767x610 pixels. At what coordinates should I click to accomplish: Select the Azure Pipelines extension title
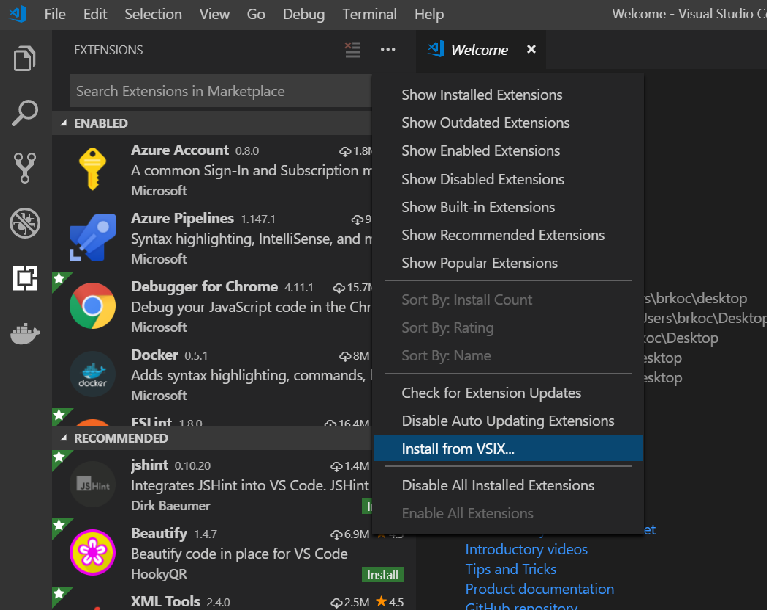coord(182,218)
